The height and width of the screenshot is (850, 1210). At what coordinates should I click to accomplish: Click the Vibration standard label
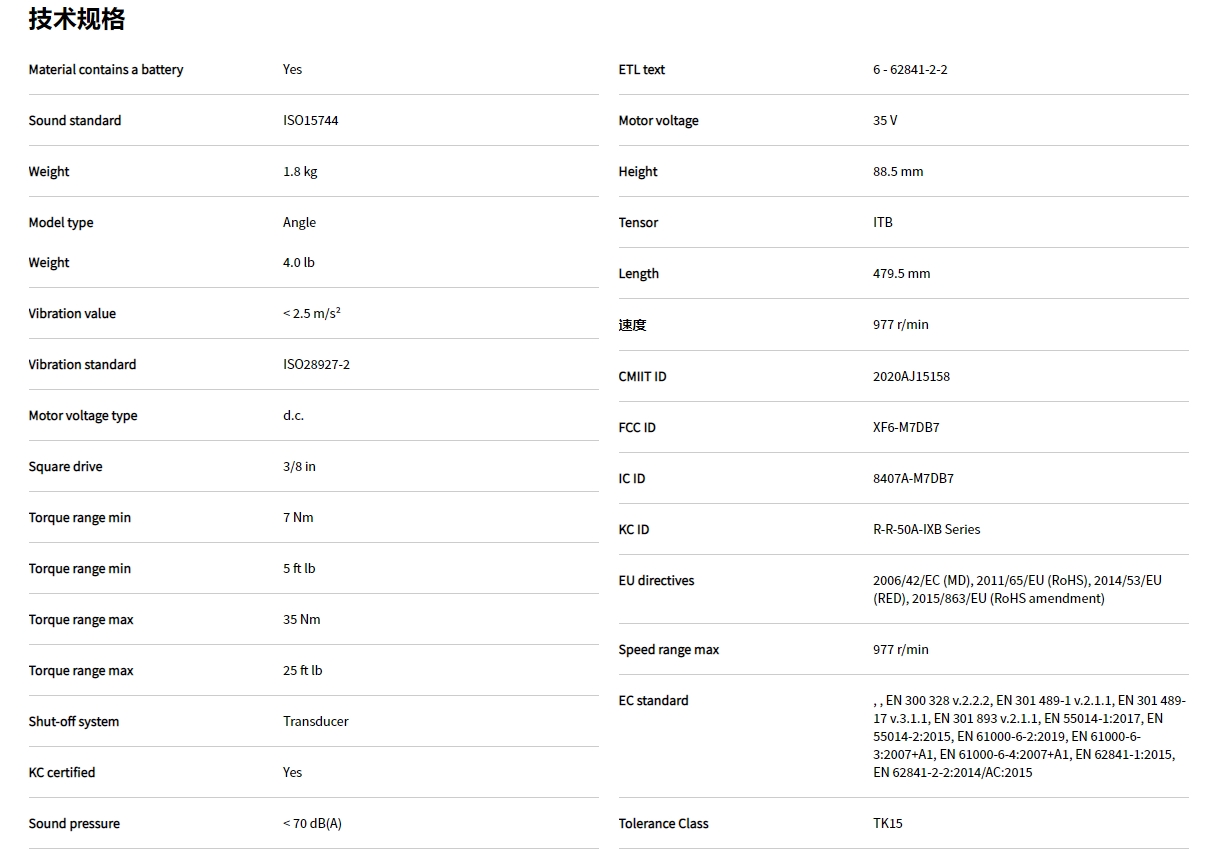pyautogui.click(x=82, y=365)
